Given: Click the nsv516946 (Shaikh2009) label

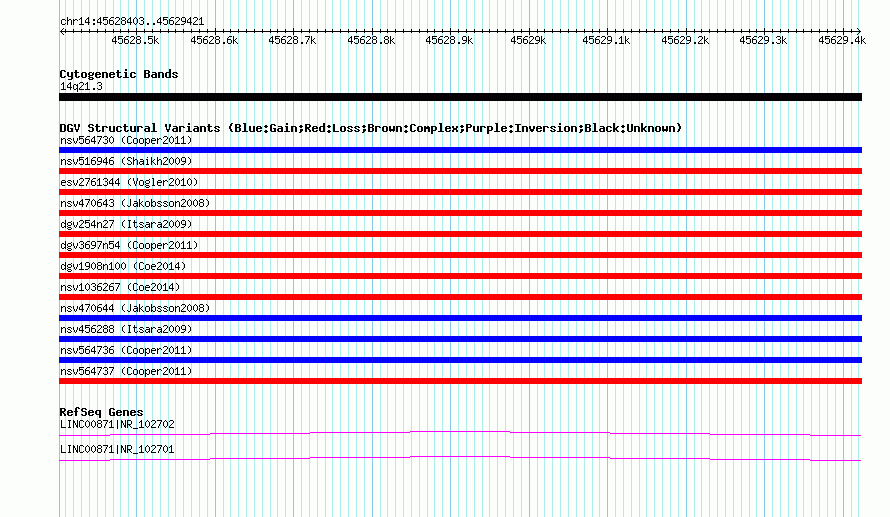Looking at the screenshot, I should [126, 161].
